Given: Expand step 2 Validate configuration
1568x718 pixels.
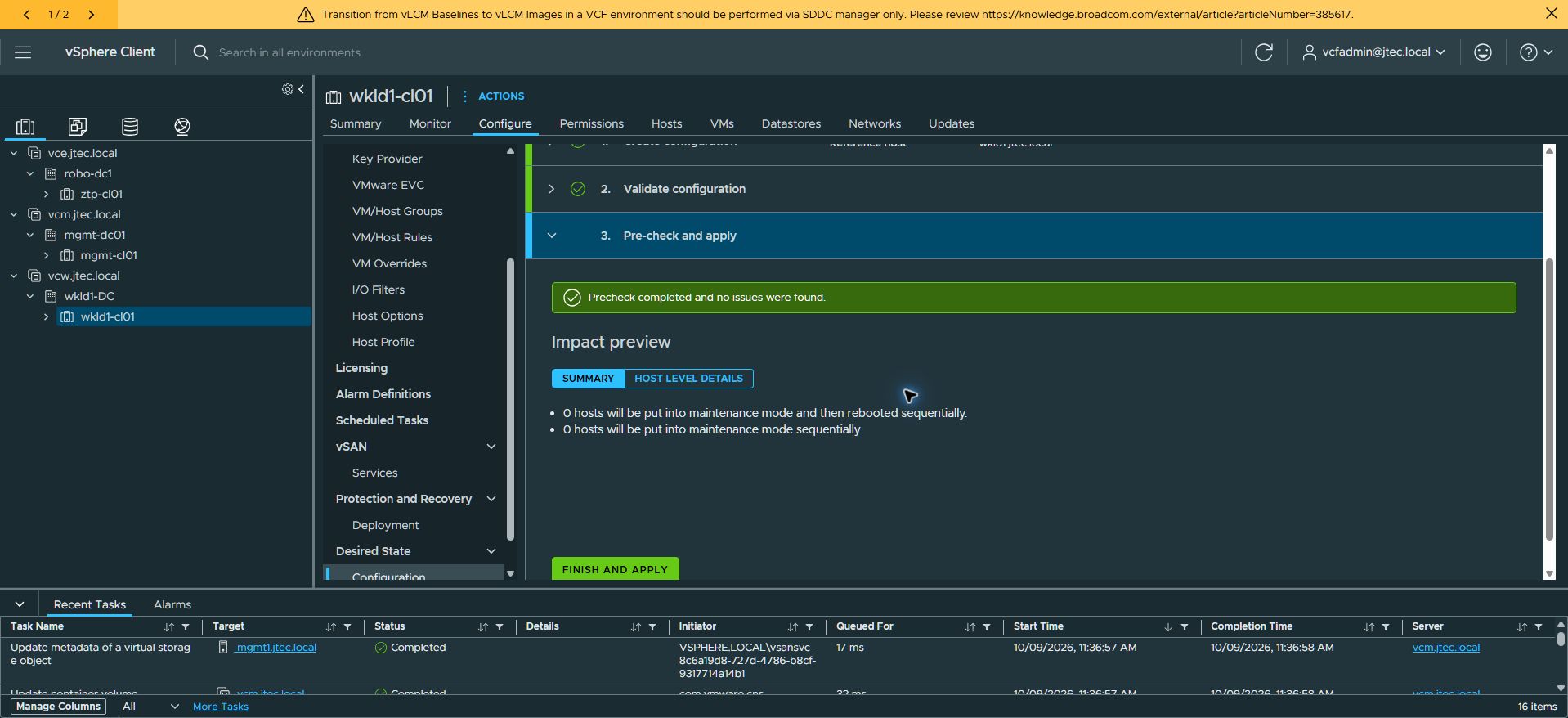Looking at the screenshot, I should (552, 189).
